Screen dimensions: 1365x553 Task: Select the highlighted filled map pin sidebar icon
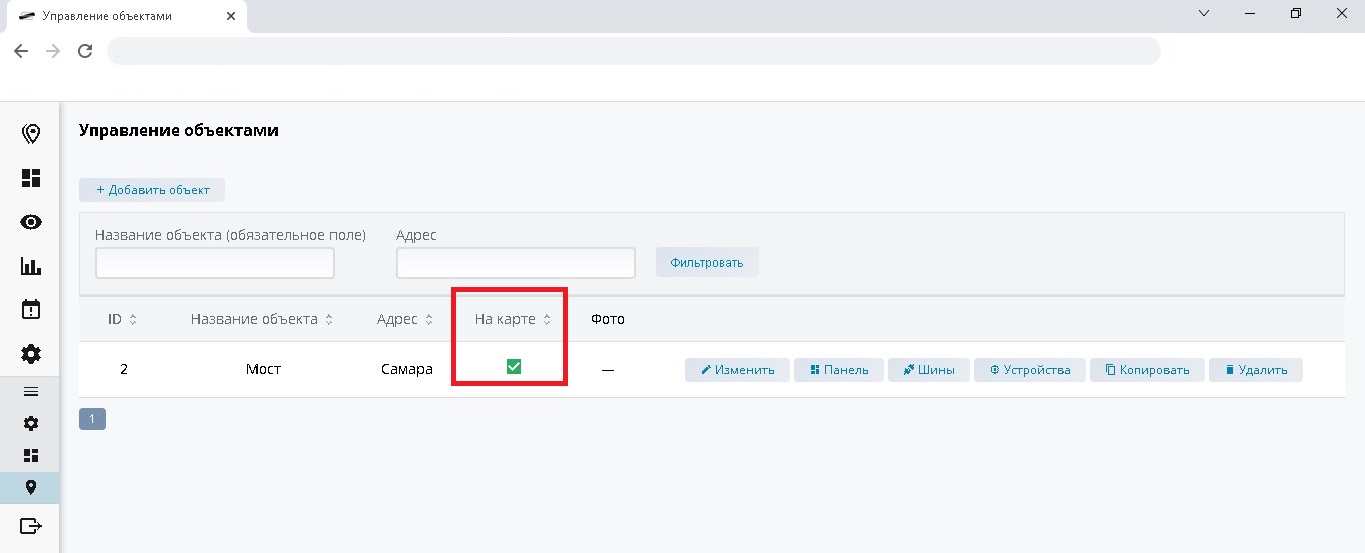point(31,487)
